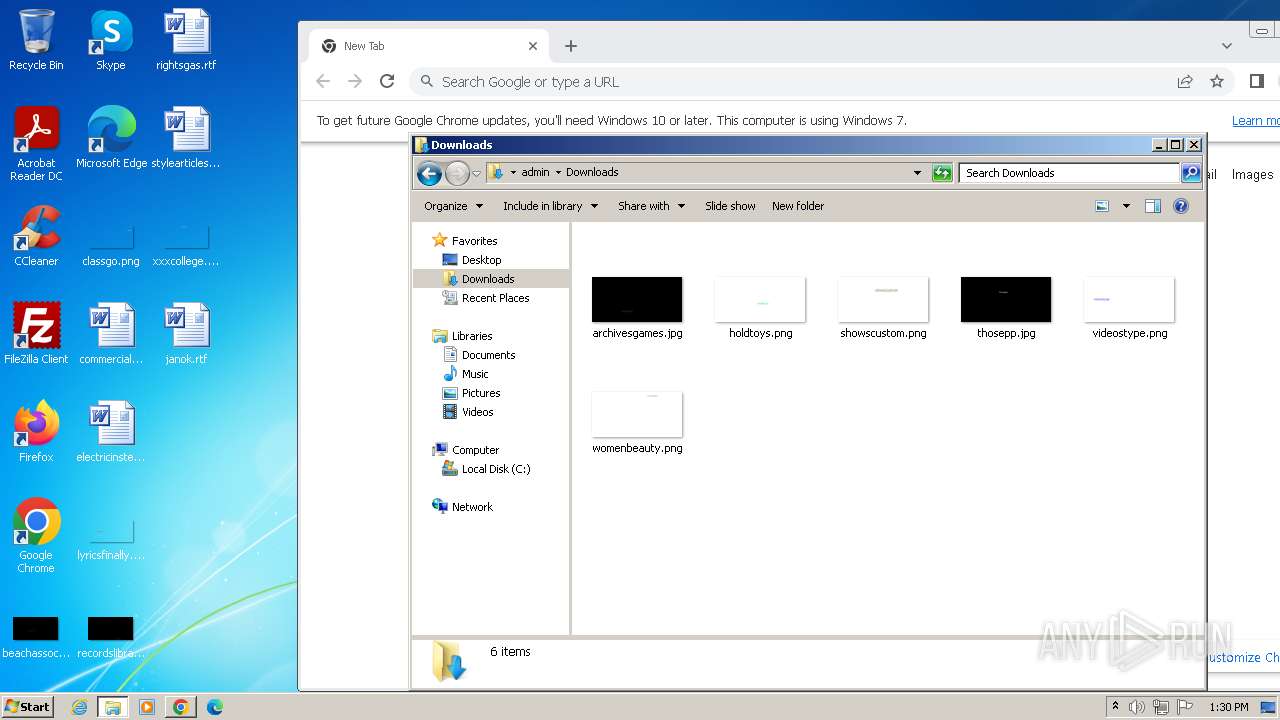Open a new Chrome tab
Viewport: 1280px width, 720px height.
point(571,46)
